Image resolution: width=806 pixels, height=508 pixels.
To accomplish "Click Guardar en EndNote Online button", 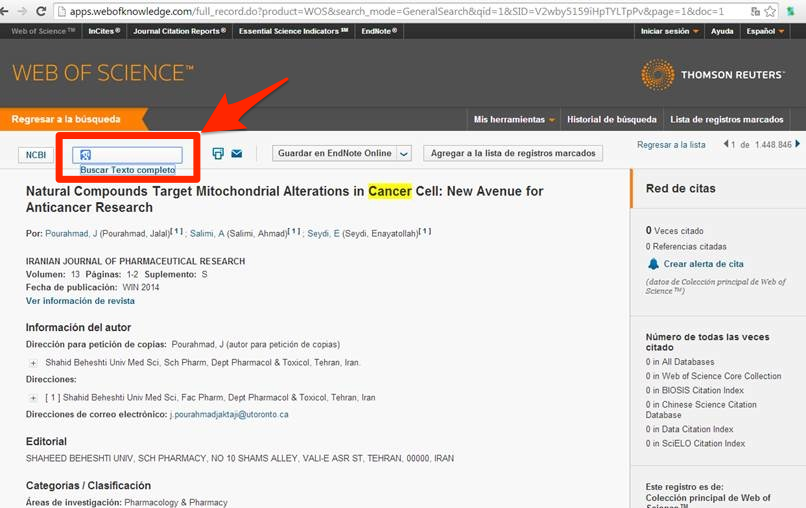I will (335, 153).
